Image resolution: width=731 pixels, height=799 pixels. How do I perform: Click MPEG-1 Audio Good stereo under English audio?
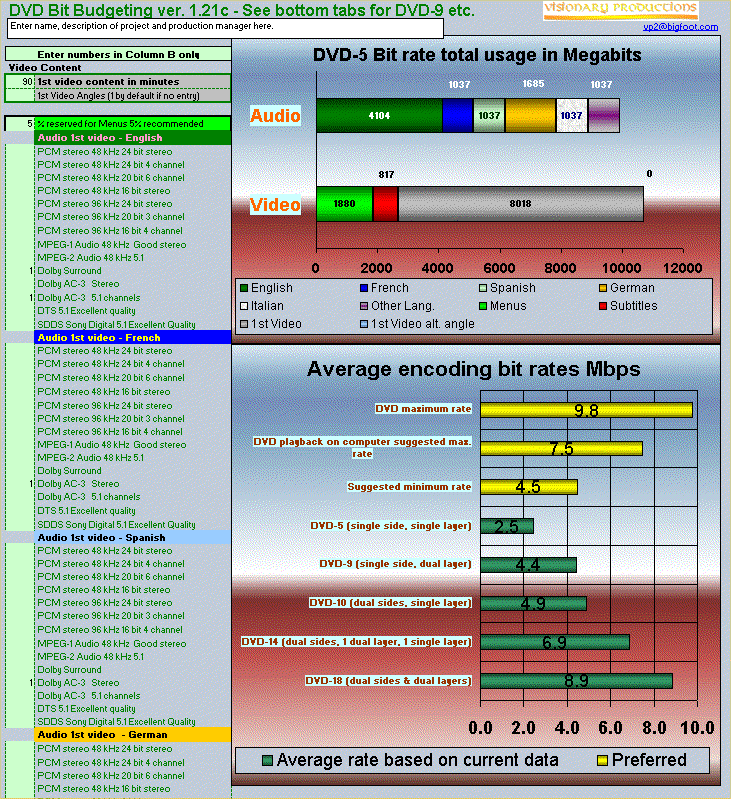click(x=112, y=245)
